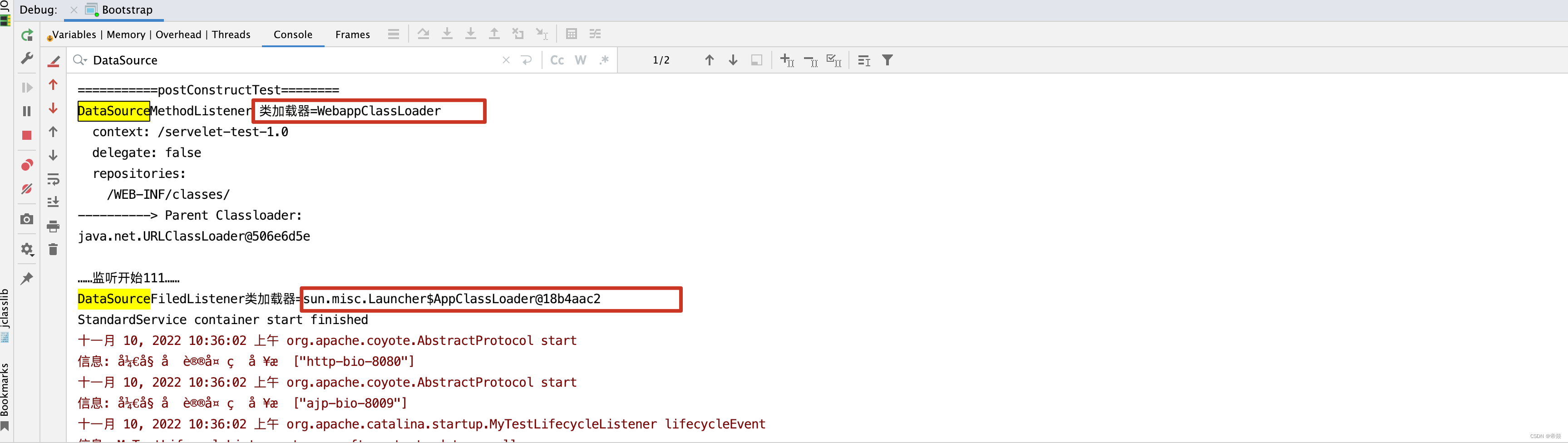
Task: Click Drop Frame icon
Action: pyautogui.click(x=518, y=34)
